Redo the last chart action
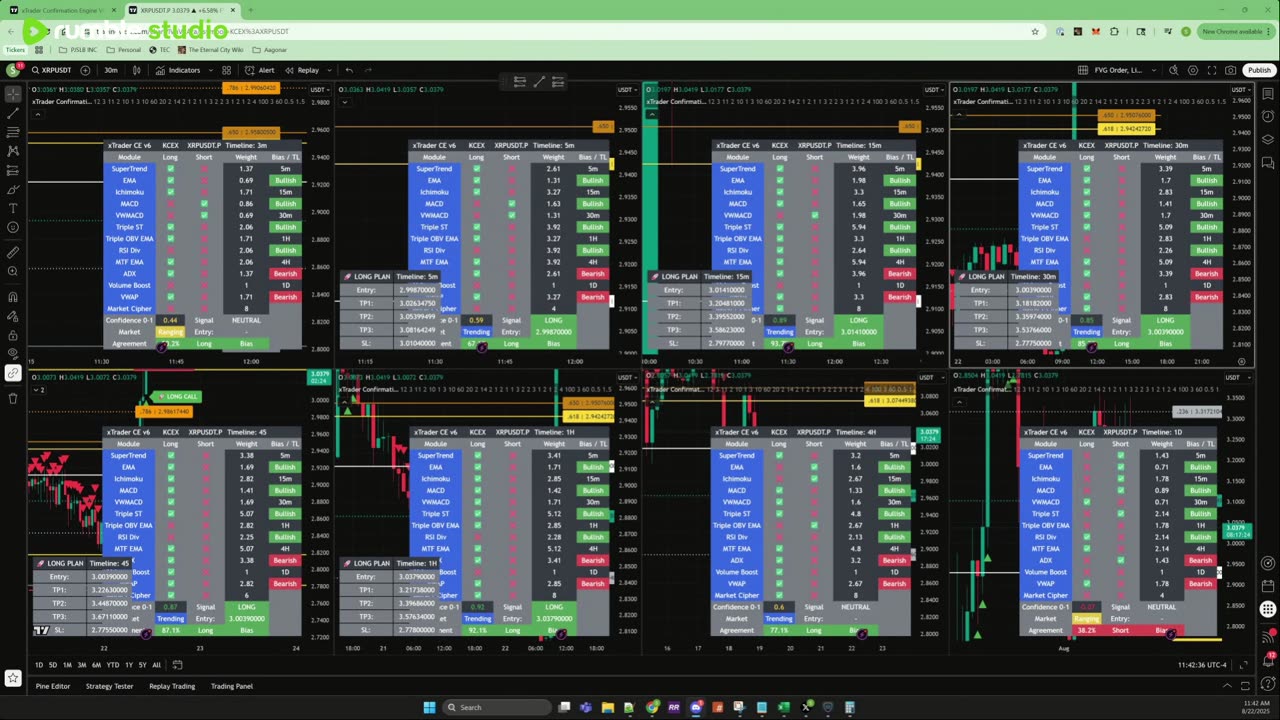Screen dimensions: 1280x720 [x=368, y=70]
